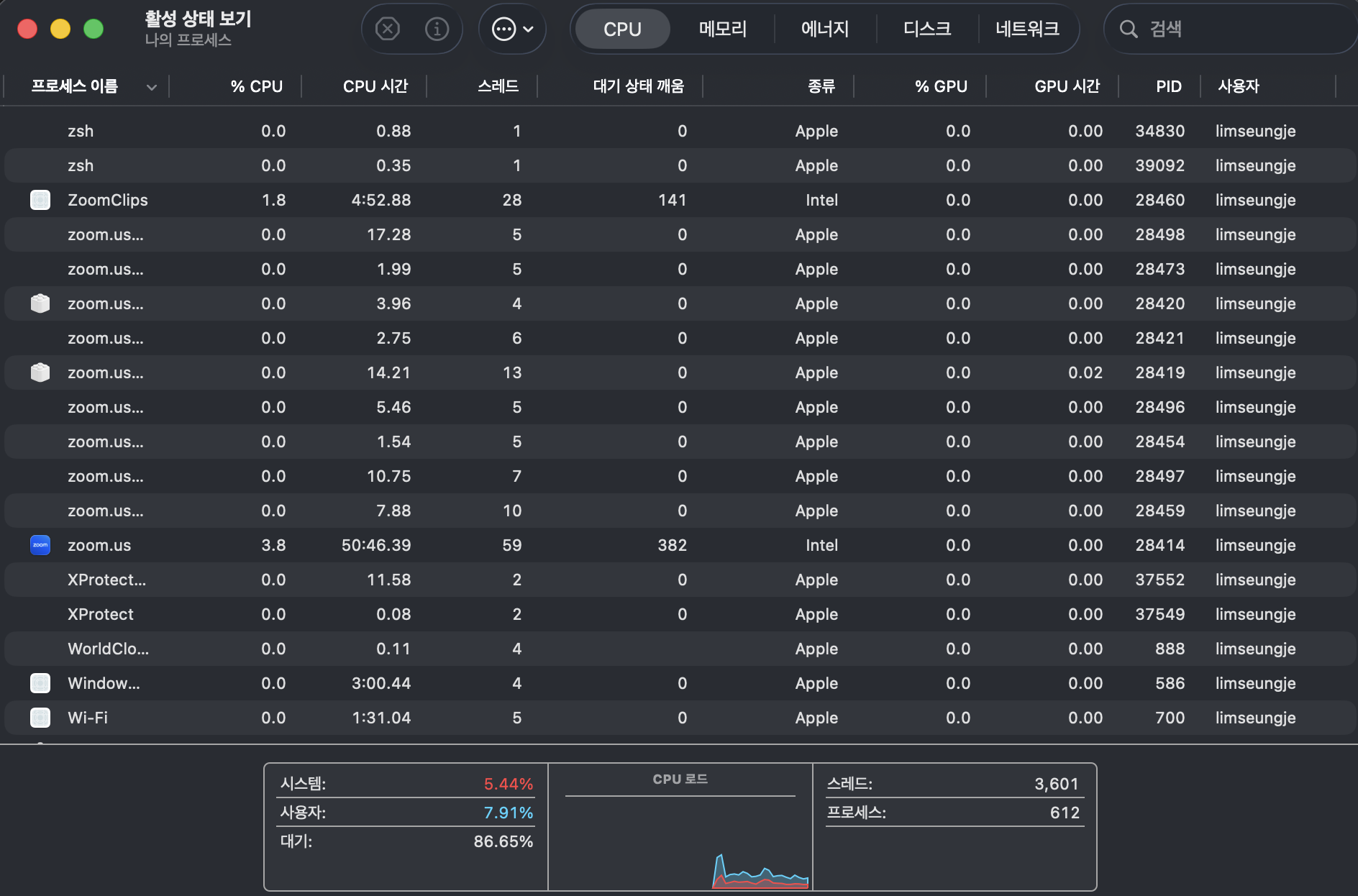Click the PID column header
Image resolution: width=1358 pixels, height=896 pixels.
click(1168, 86)
